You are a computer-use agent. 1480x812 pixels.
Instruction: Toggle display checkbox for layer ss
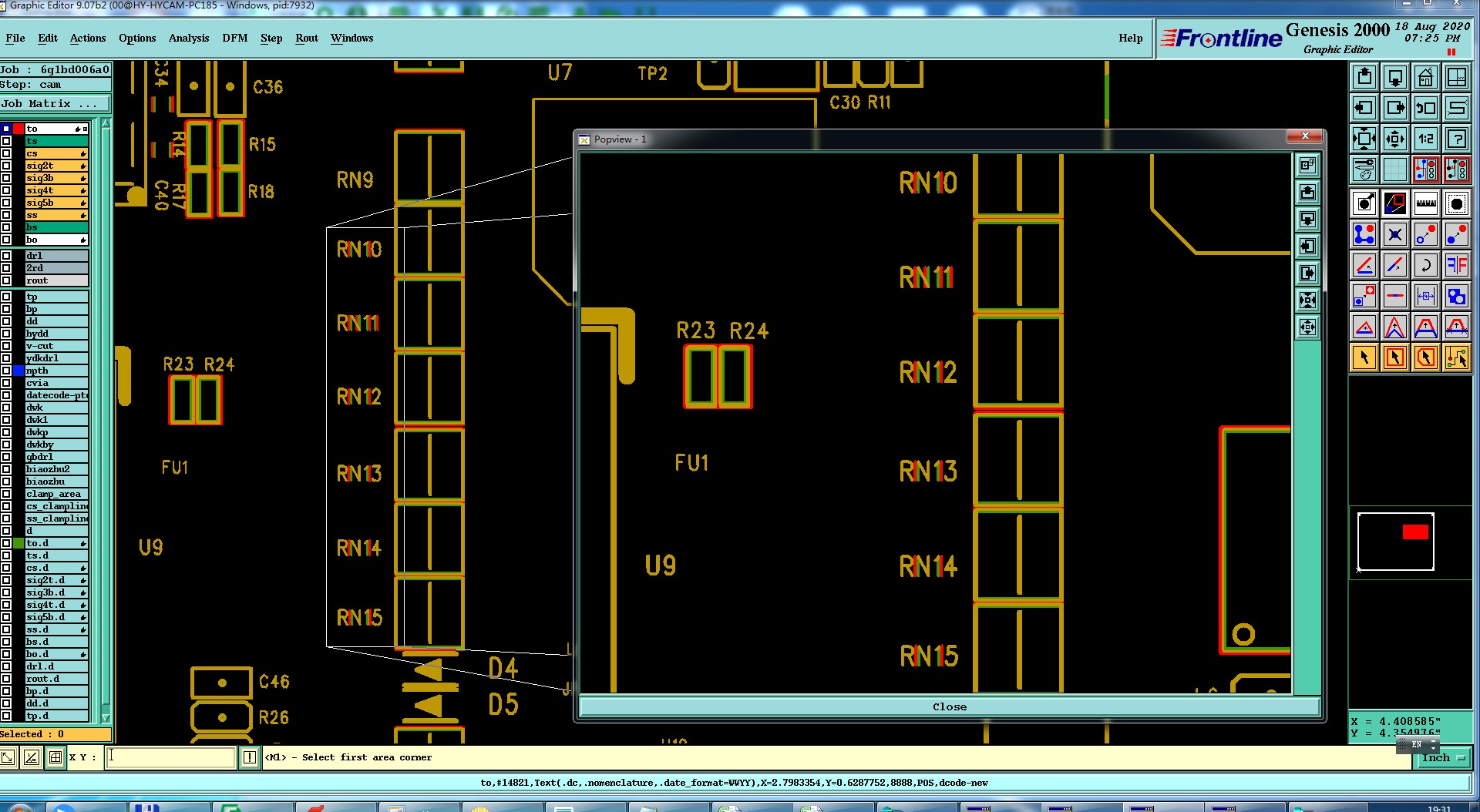pyautogui.click(x=6, y=215)
